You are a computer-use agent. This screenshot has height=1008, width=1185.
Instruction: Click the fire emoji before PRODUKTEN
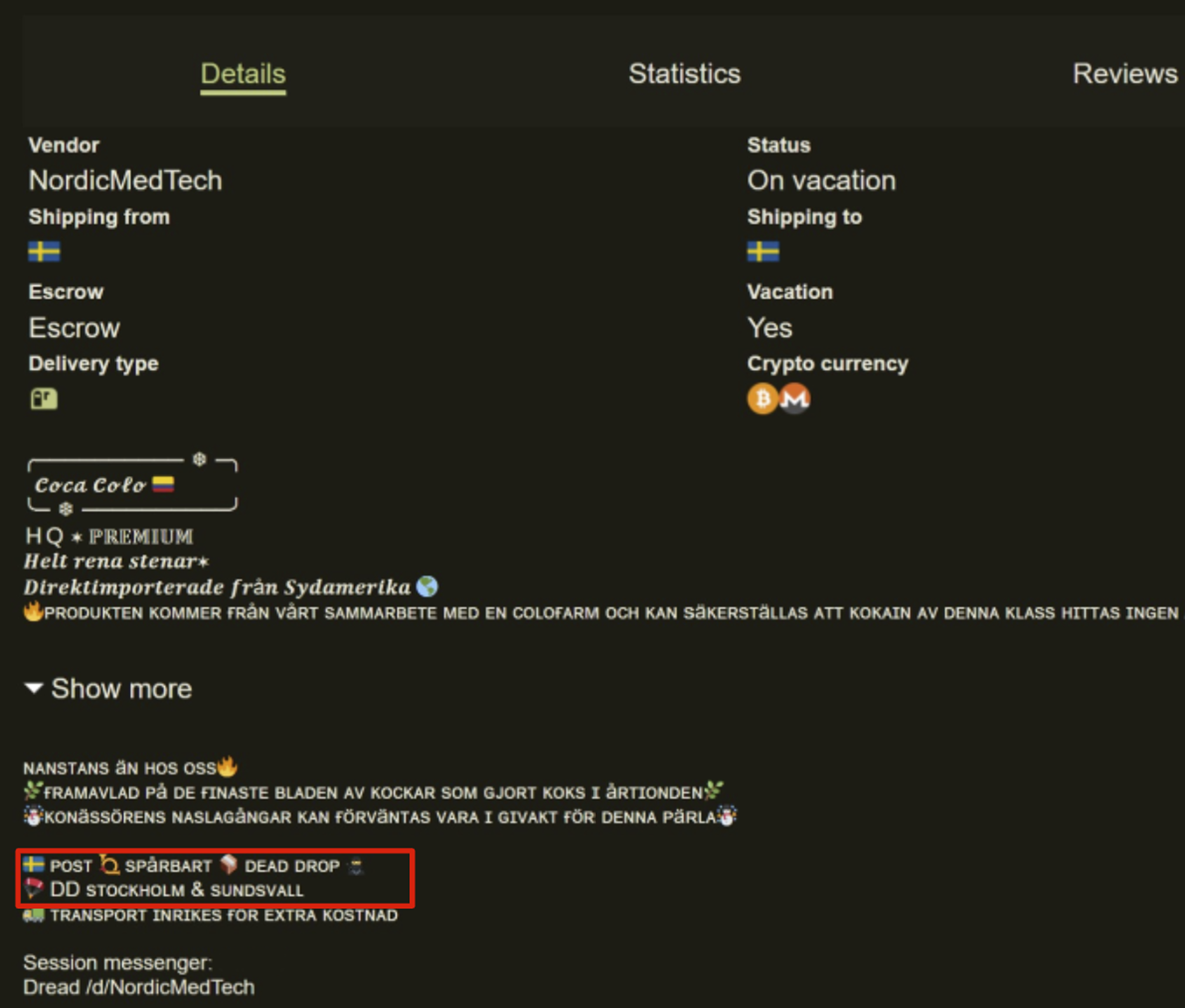33,611
